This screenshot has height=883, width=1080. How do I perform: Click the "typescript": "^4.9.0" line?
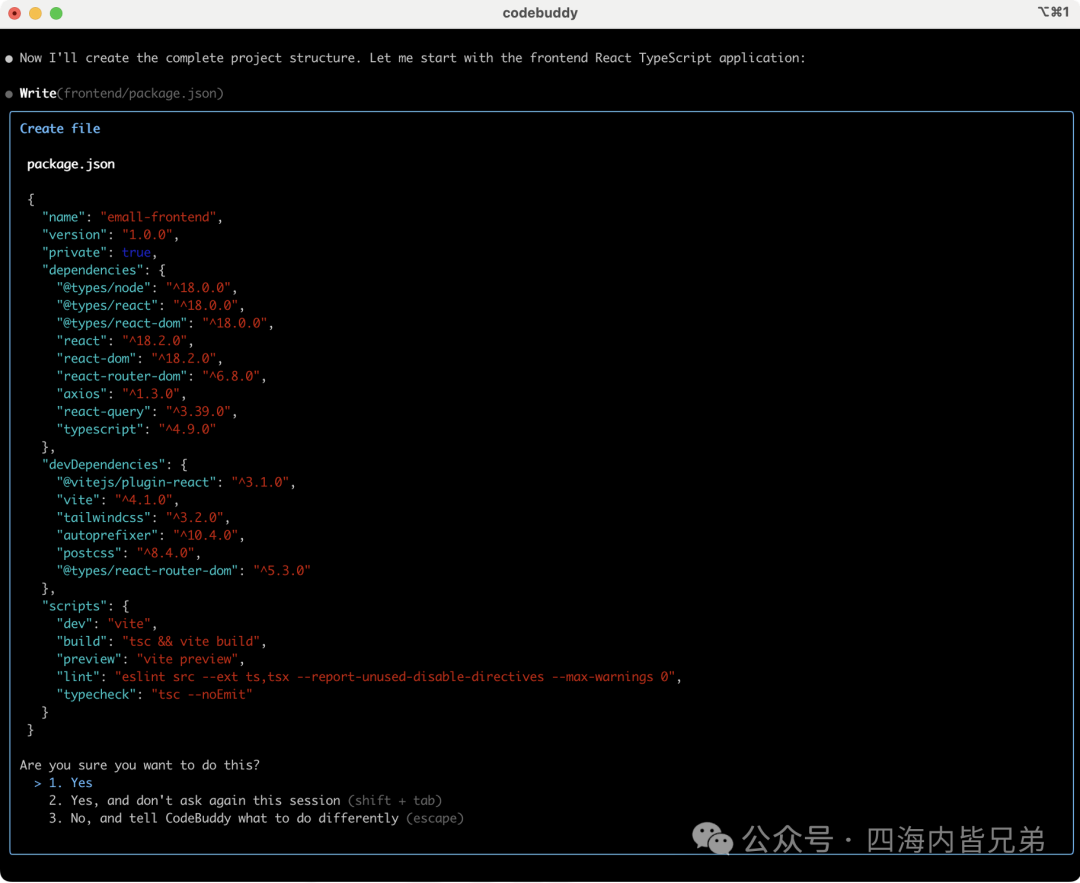(x=136, y=430)
